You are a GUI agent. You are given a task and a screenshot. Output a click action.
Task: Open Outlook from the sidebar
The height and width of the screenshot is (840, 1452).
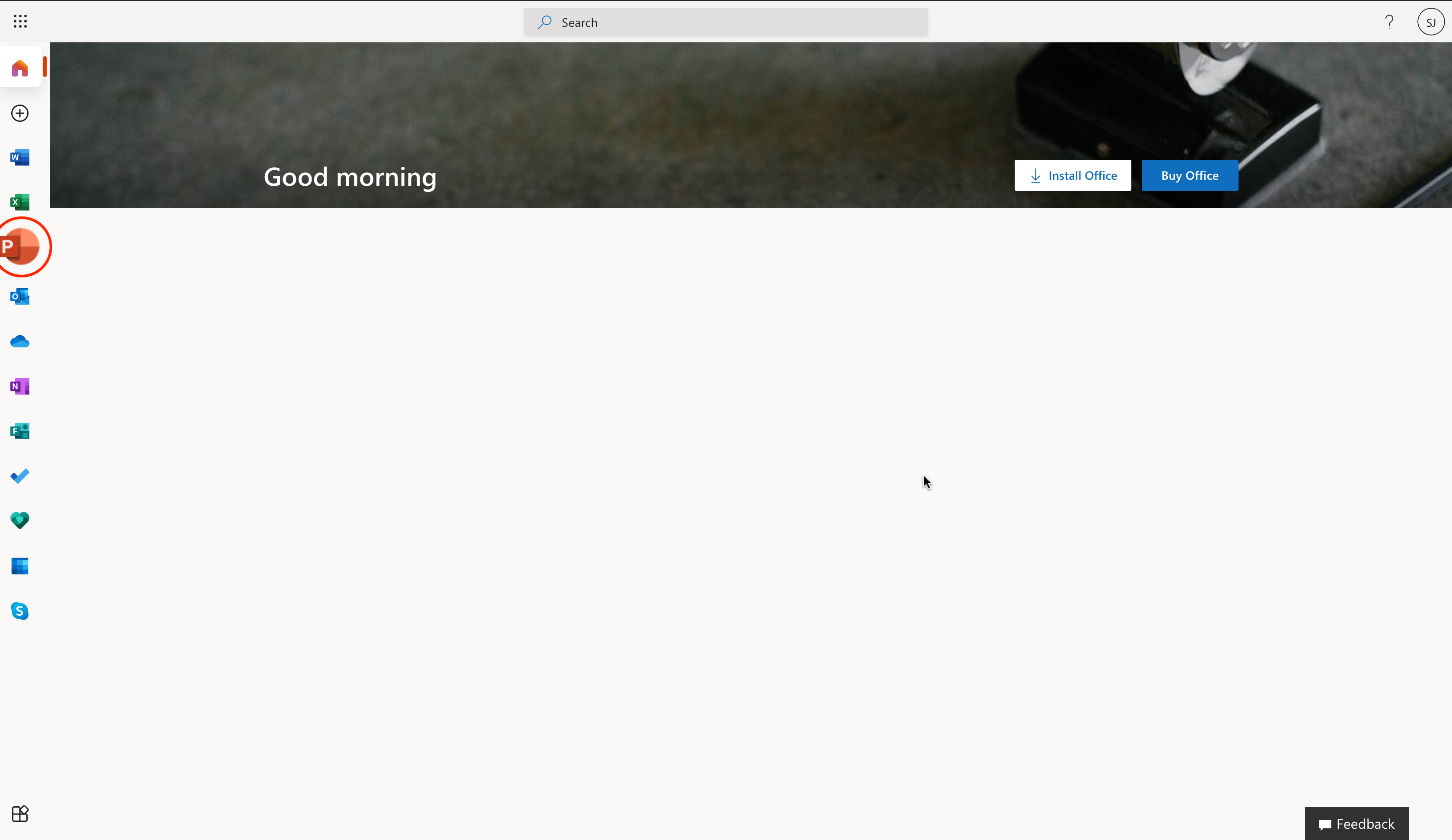pos(20,297)
